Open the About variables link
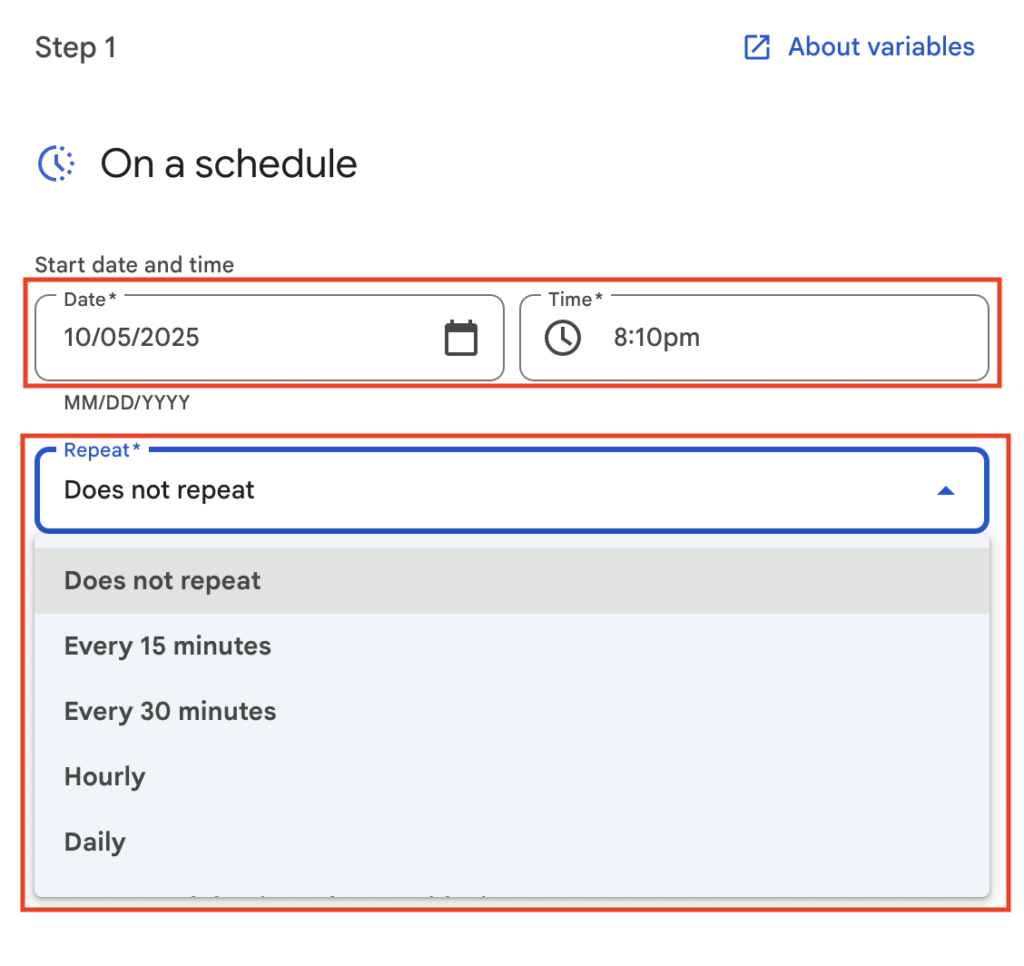1024x966 pixels. pos(880,47)
